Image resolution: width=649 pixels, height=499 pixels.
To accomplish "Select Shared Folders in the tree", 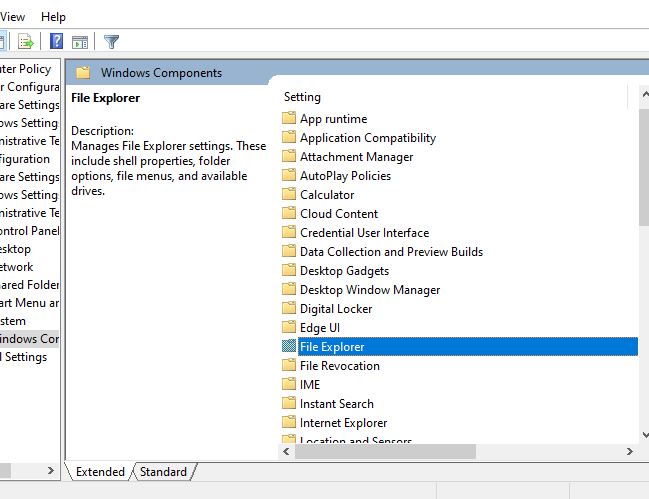I will [29, 285].
